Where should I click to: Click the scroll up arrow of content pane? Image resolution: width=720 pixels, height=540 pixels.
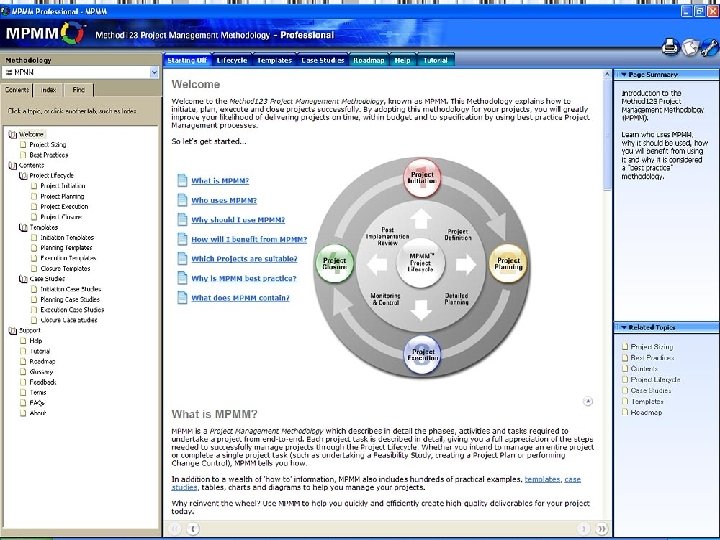607,74
